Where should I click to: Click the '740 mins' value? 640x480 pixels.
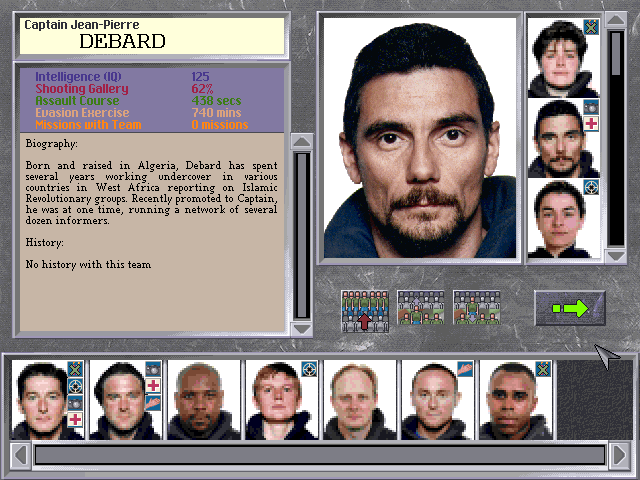(216, 113)
